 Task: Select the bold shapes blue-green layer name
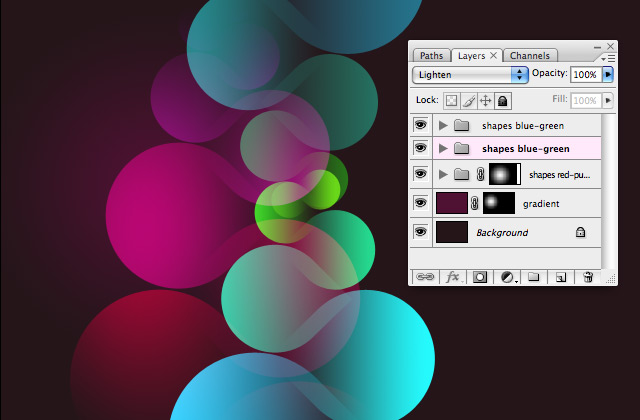(526, 149)
